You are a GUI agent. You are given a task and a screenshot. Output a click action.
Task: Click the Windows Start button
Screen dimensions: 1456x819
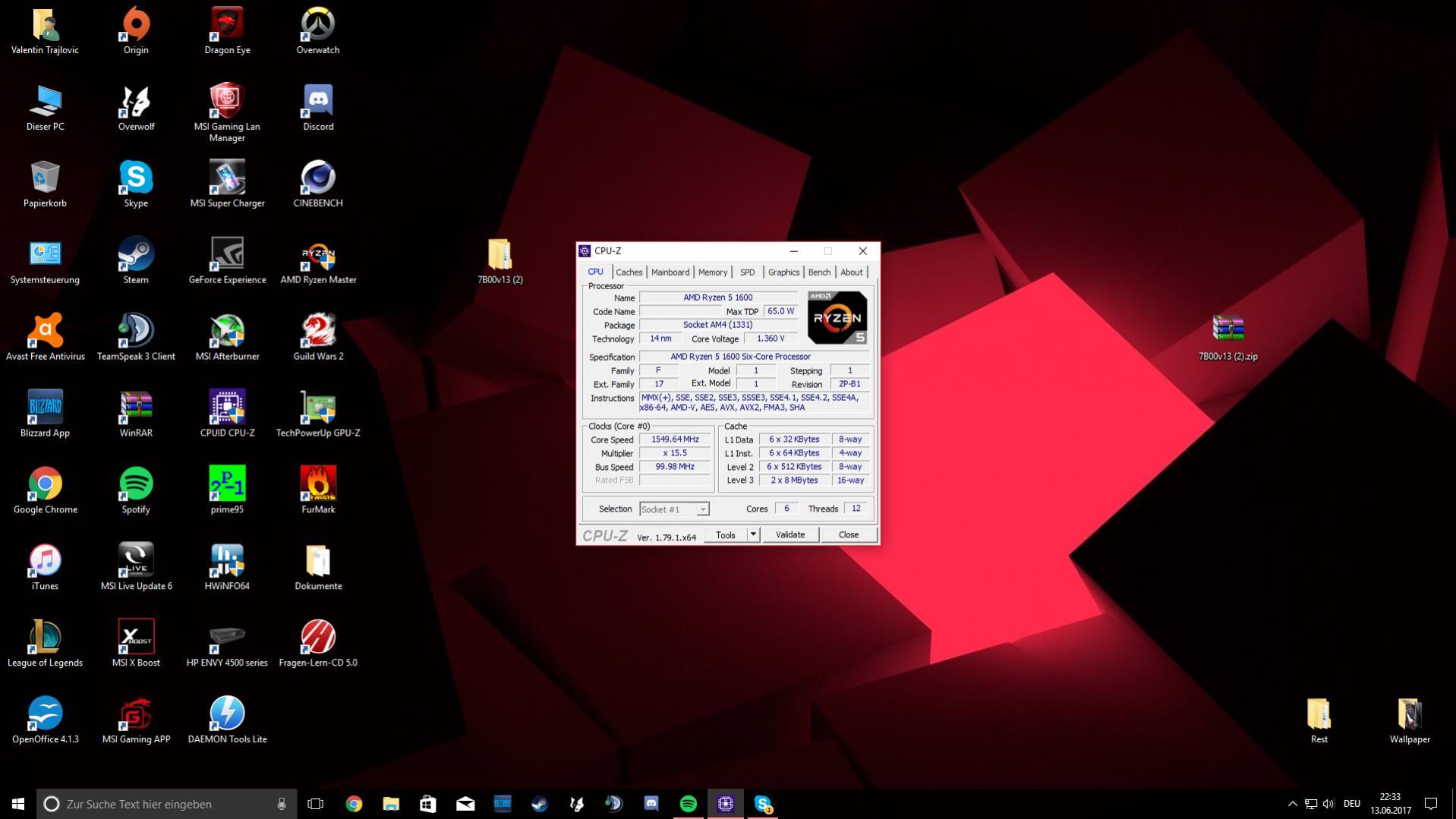(x=18, y=804)
